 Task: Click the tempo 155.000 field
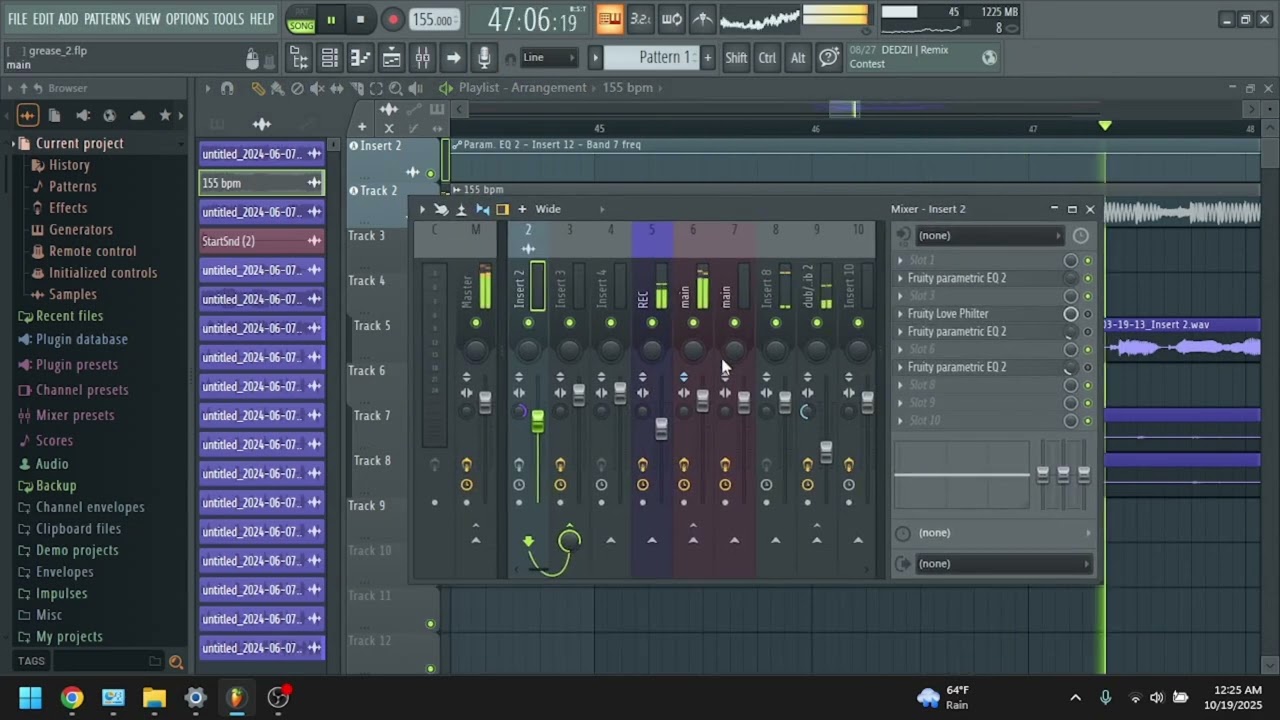tap(435, 19)
